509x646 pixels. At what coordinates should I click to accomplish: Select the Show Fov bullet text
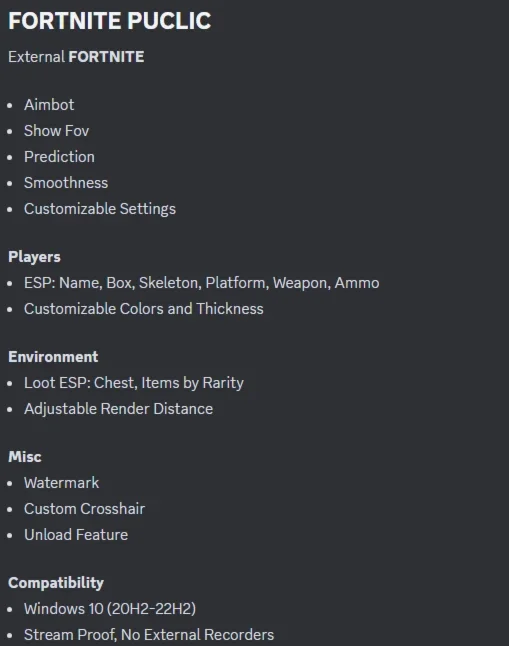tap(56, 131)
